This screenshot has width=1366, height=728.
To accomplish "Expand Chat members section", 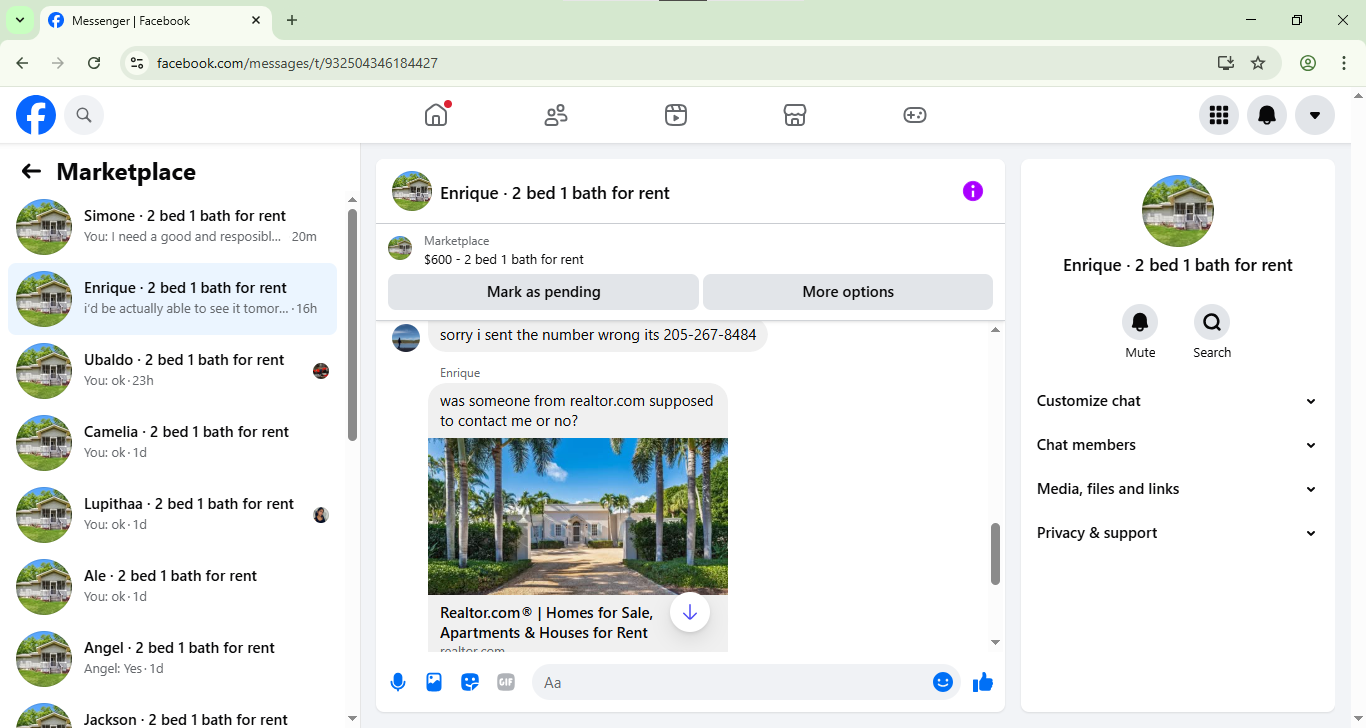I will tap(1178, 445).
